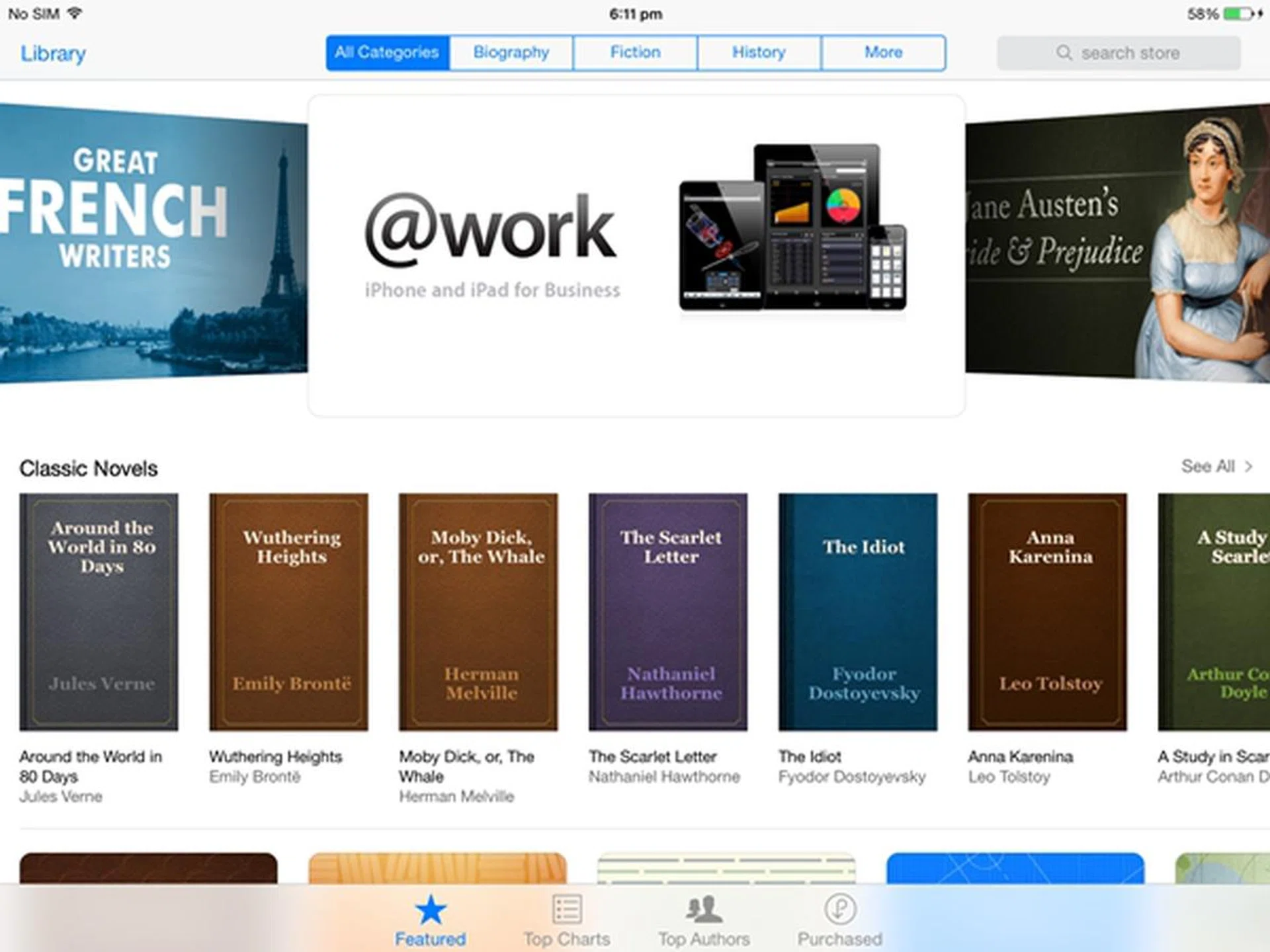Tap the Wi-Fi status icon
The width and height of the screenshot is (1270, 952).
point(75,13)
